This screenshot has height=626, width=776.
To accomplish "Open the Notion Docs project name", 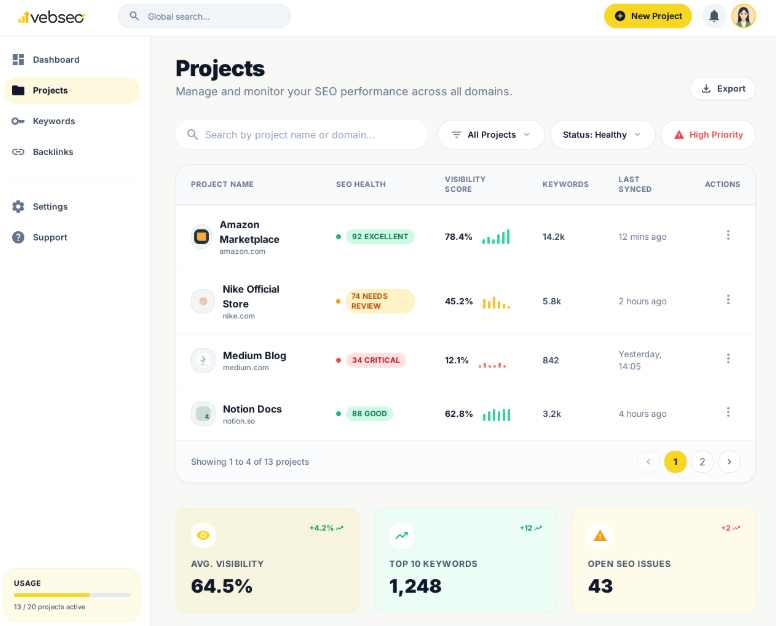I will [252, 409].
